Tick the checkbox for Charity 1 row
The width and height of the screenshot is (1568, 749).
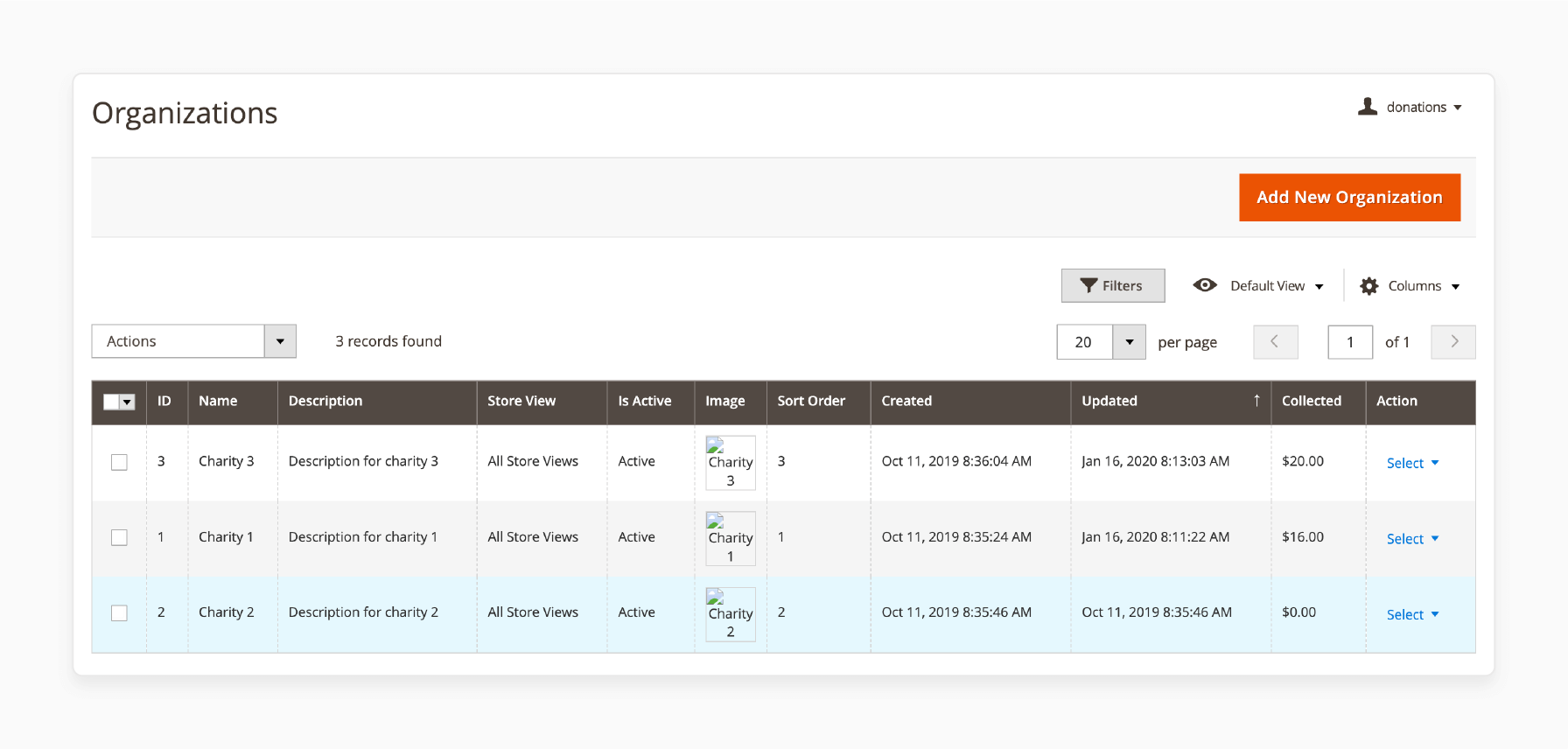coord(119,537)
